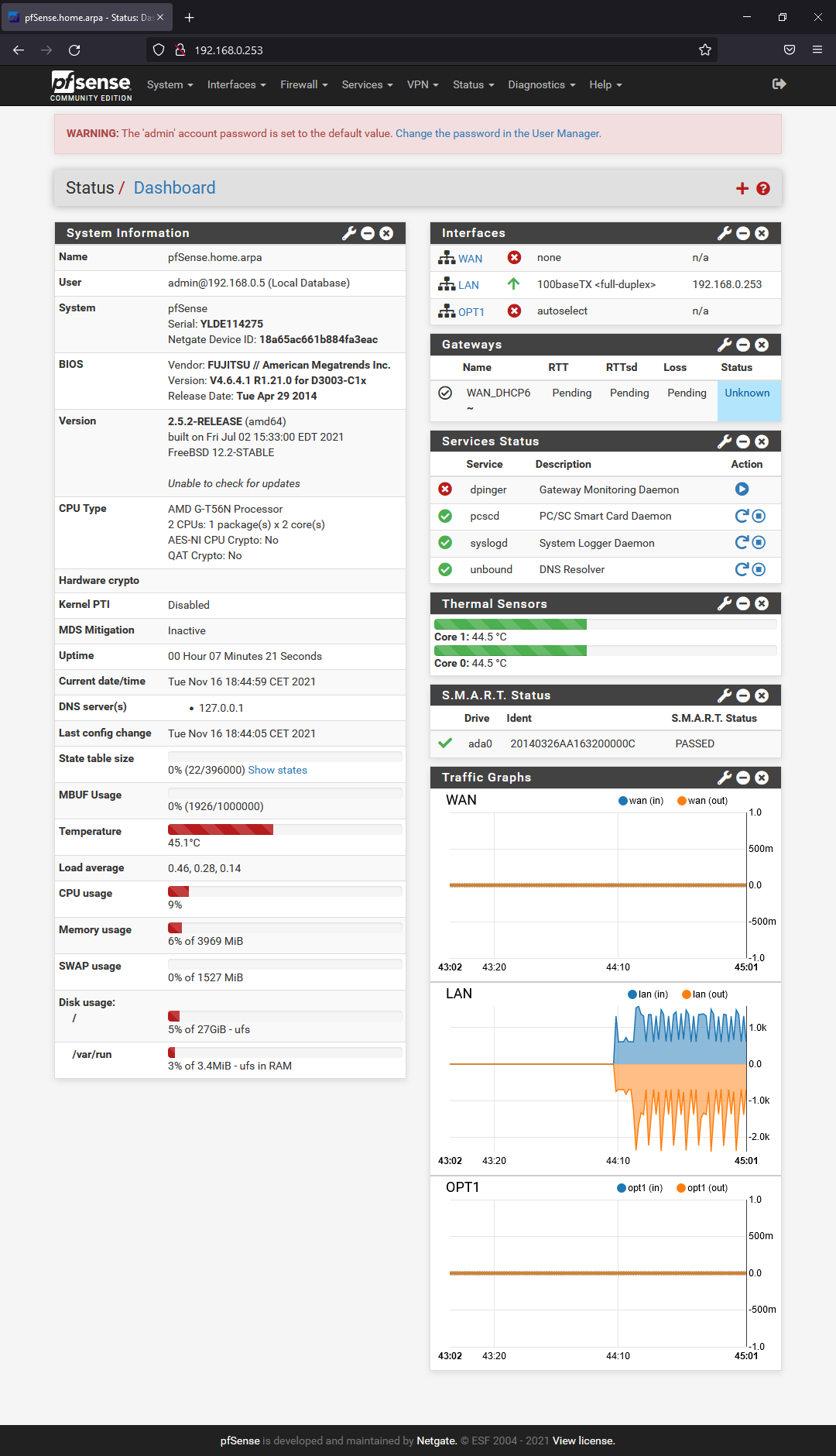Image resolution: width=836 pixels, height=1456 pixels.
Task: Close the Services Status widget
Action: pyautogui.click(x=762, y=441)
